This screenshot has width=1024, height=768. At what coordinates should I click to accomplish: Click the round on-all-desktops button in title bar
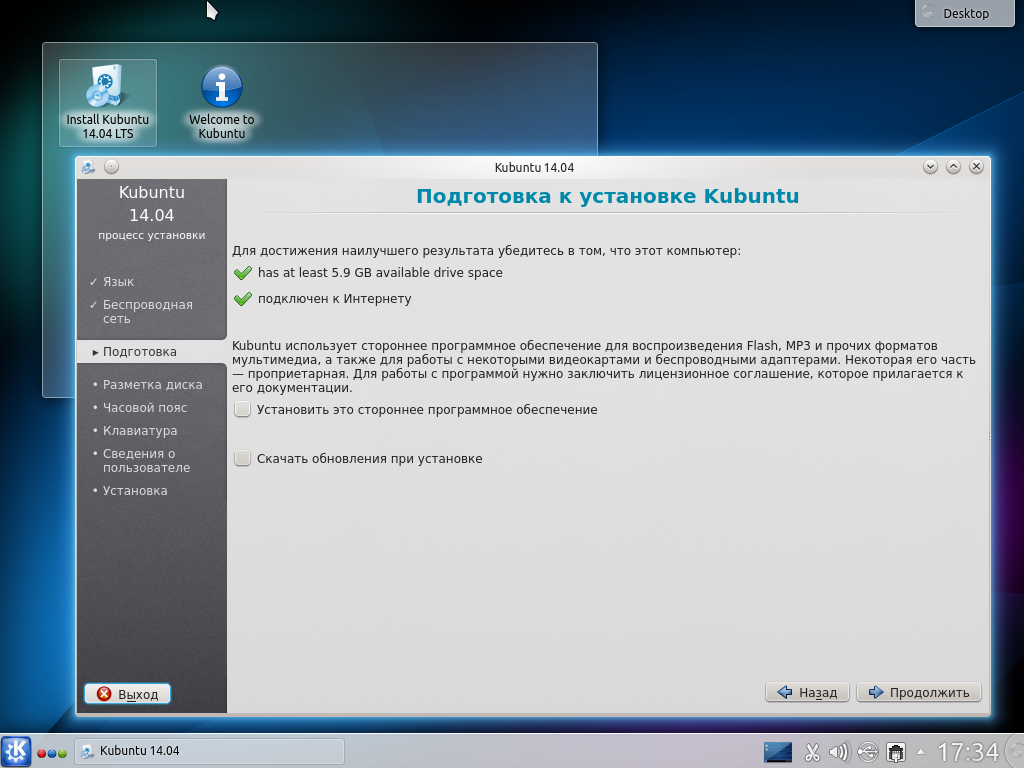(112, 167)
